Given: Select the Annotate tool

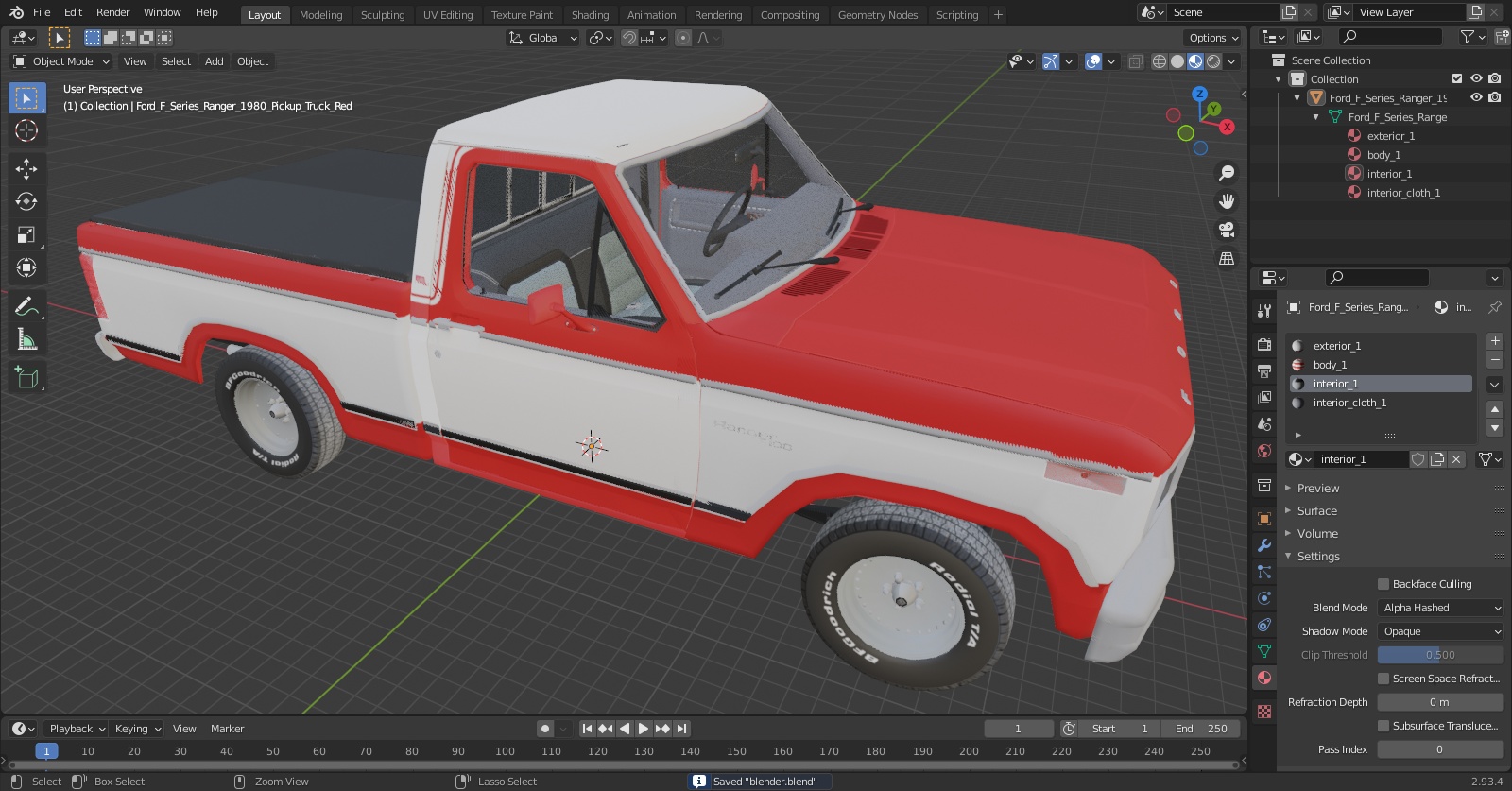Looking at the screenshot, I should click(26, 306).
